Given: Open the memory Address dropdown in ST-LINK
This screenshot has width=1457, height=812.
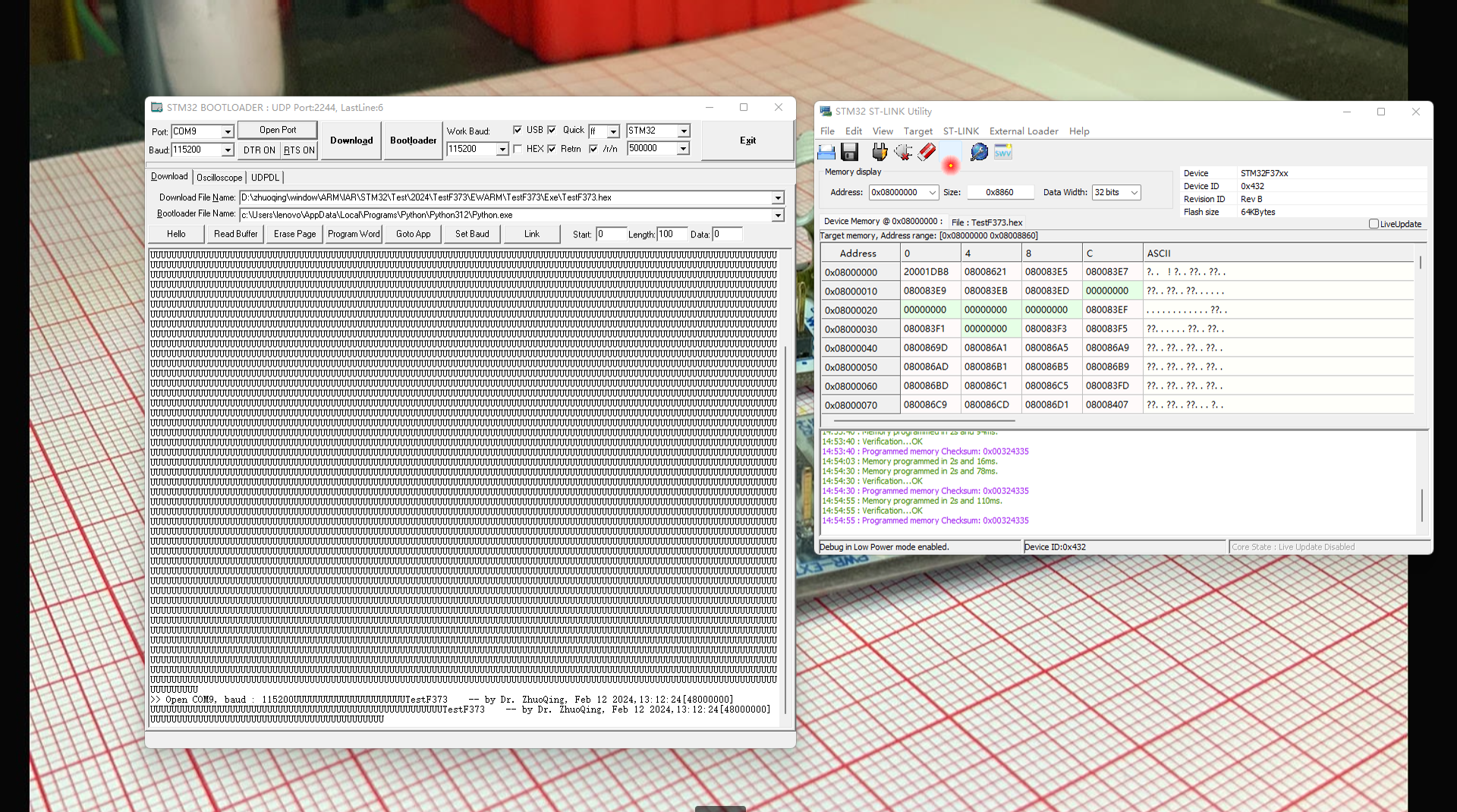Looking at the screenshot, I should (x=933, y=193).
